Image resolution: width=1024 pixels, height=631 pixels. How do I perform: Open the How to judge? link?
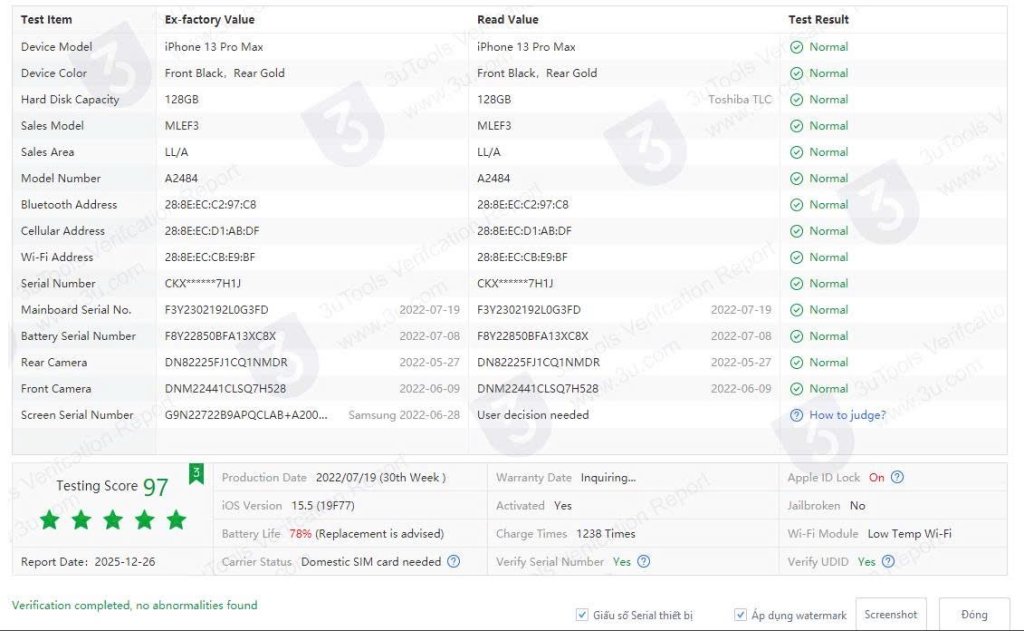coord(847,415)
